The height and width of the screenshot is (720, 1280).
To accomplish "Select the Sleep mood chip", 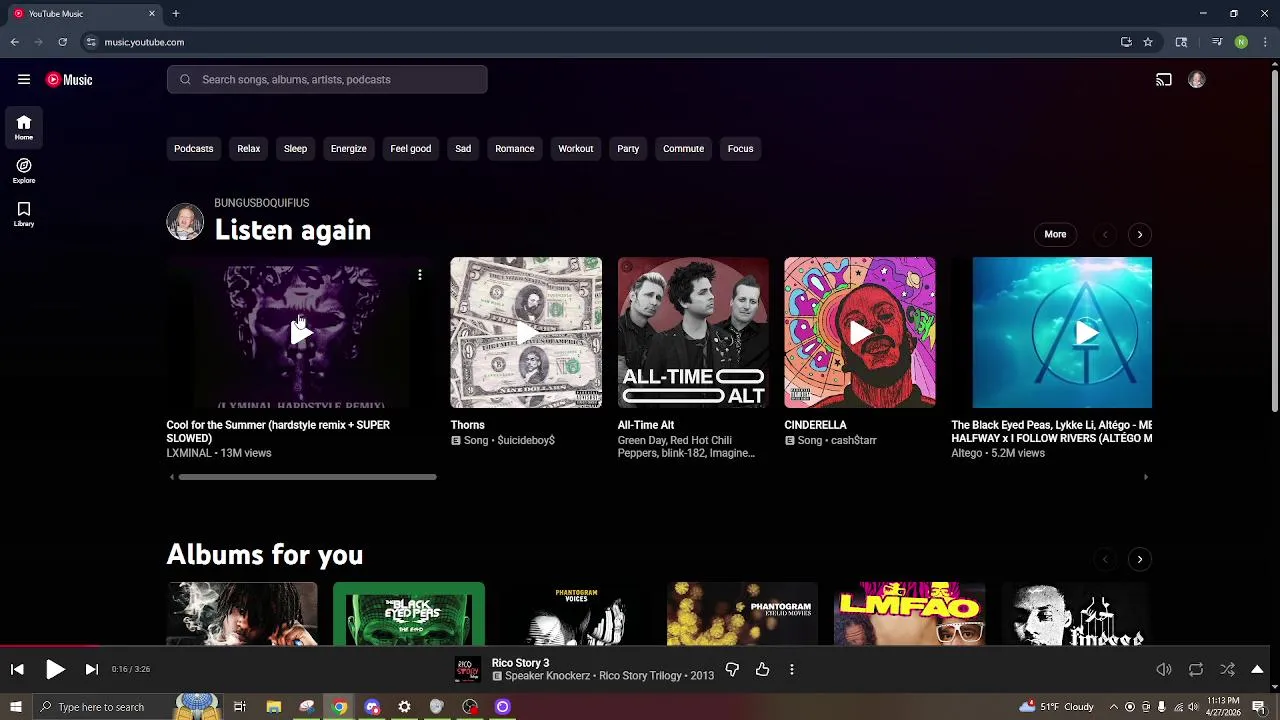I will pos(295,149).
